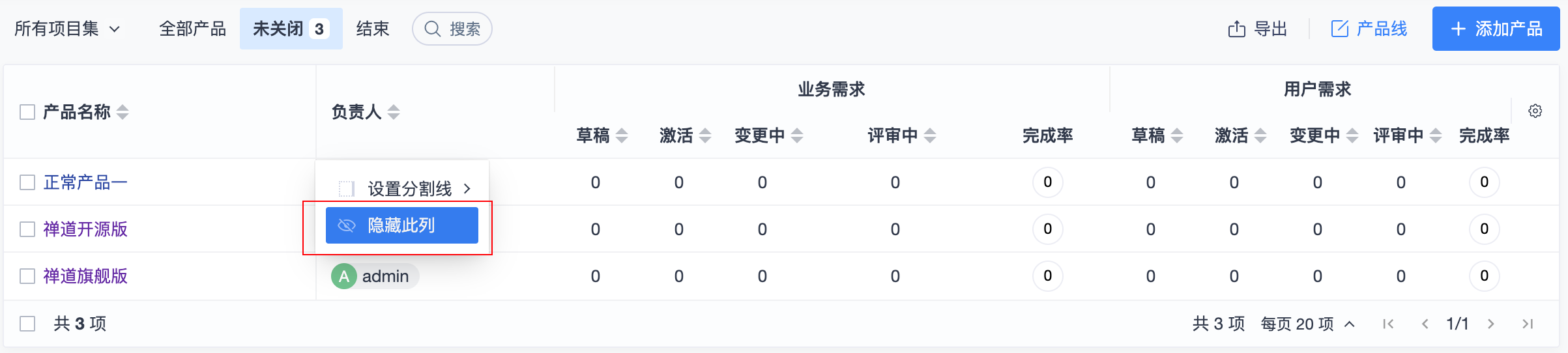Check the 正常产品一 row checkbox
Viewport: 1568px width, 353px height.
coord(27,182)
